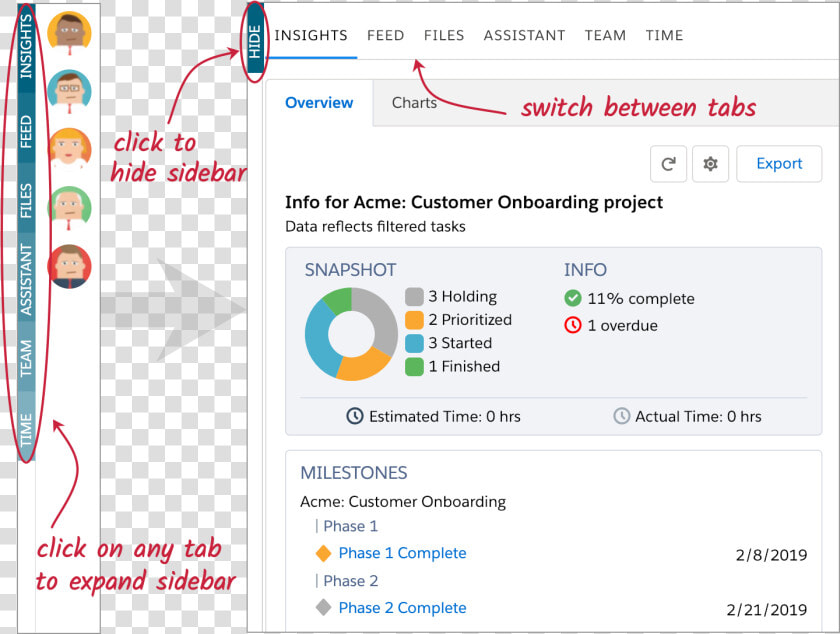Screen dimensions: 840x634
Task: Click 'Data reflects filtered tasks' text
Action: [x=375, y=227]
